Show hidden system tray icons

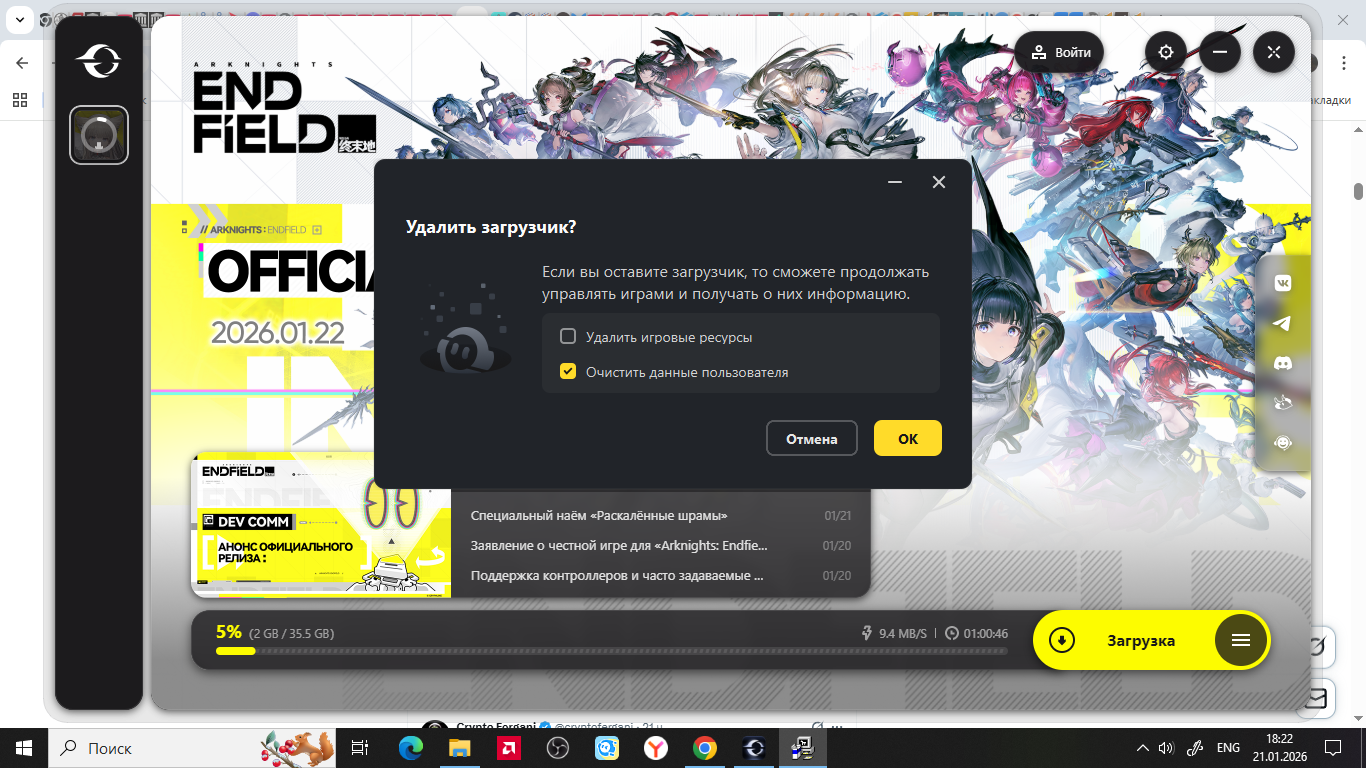tap(1143, 747)
